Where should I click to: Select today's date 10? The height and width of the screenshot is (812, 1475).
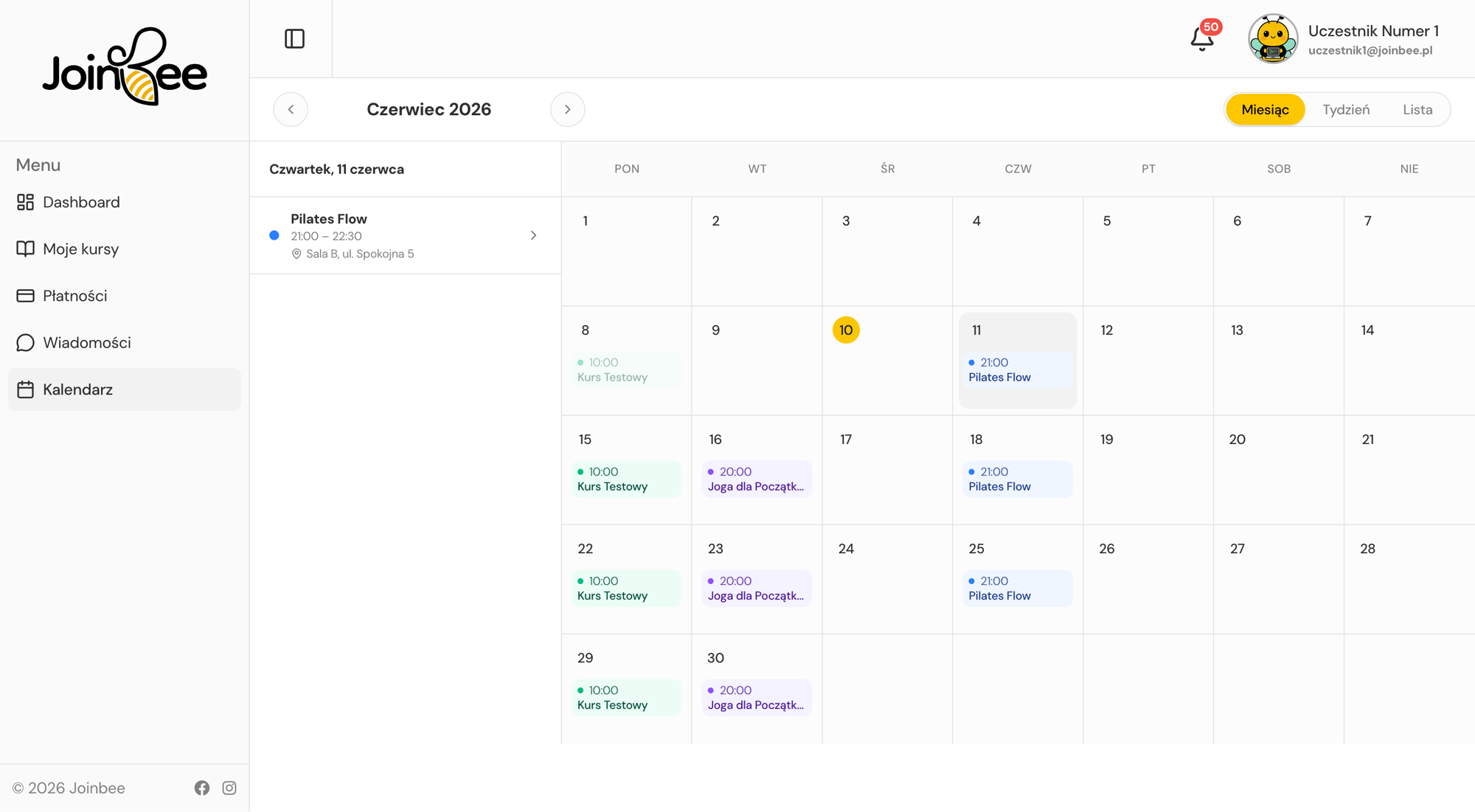[846, 330]
